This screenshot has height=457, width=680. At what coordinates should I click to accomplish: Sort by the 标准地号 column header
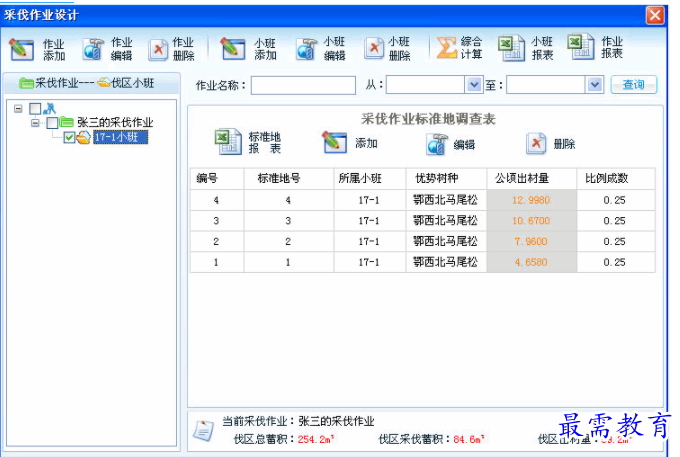[x=289, y=178]
